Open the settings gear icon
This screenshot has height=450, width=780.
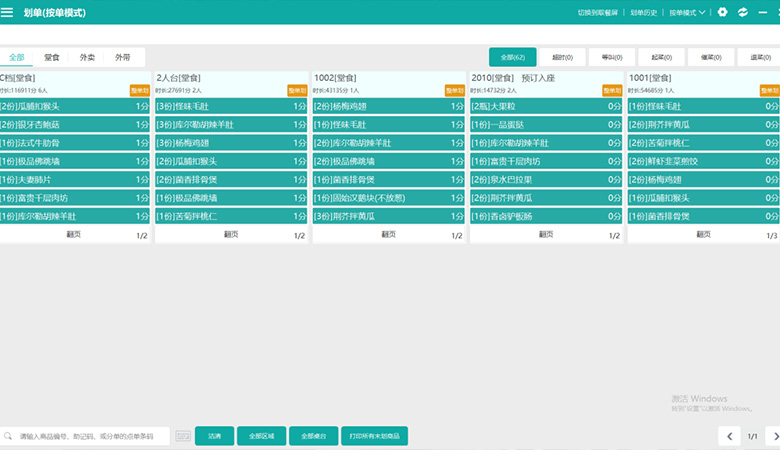coord(723,12)
